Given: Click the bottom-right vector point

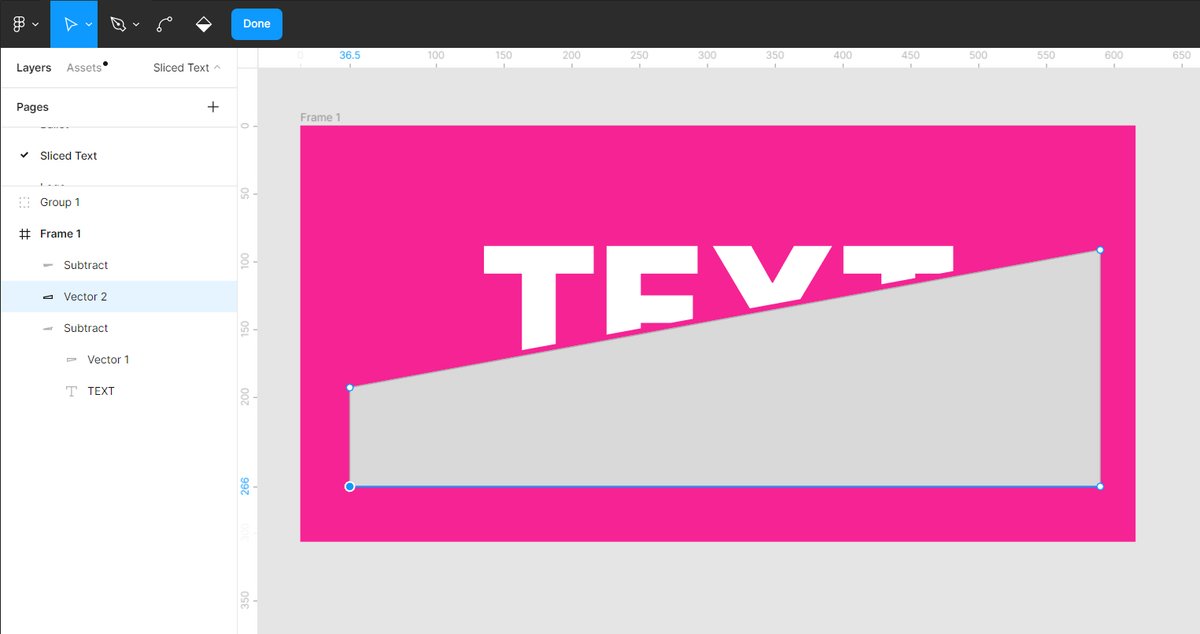Looking at the screenshot, I should (x=1100, y=487).
